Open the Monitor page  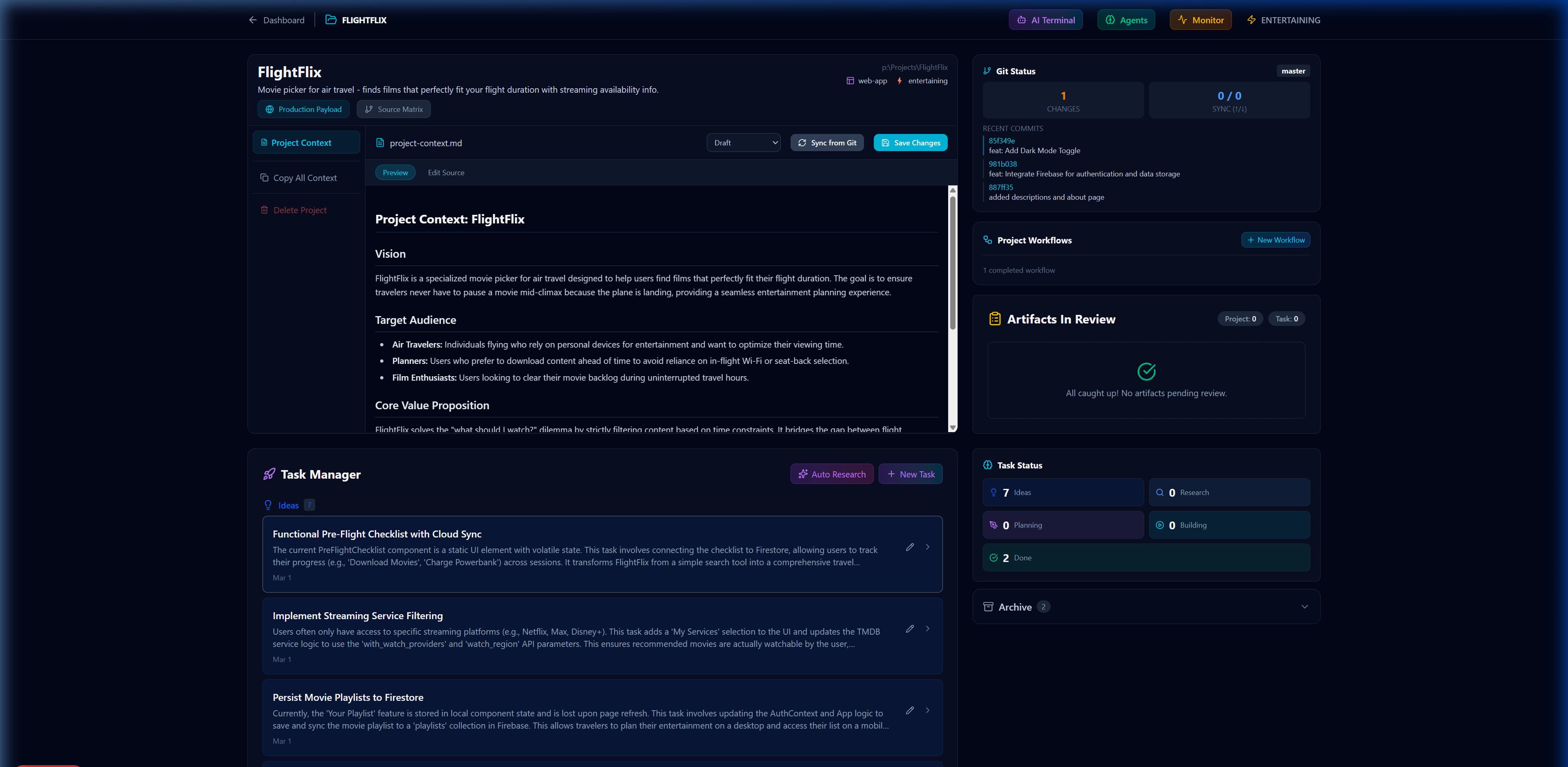1200,20
